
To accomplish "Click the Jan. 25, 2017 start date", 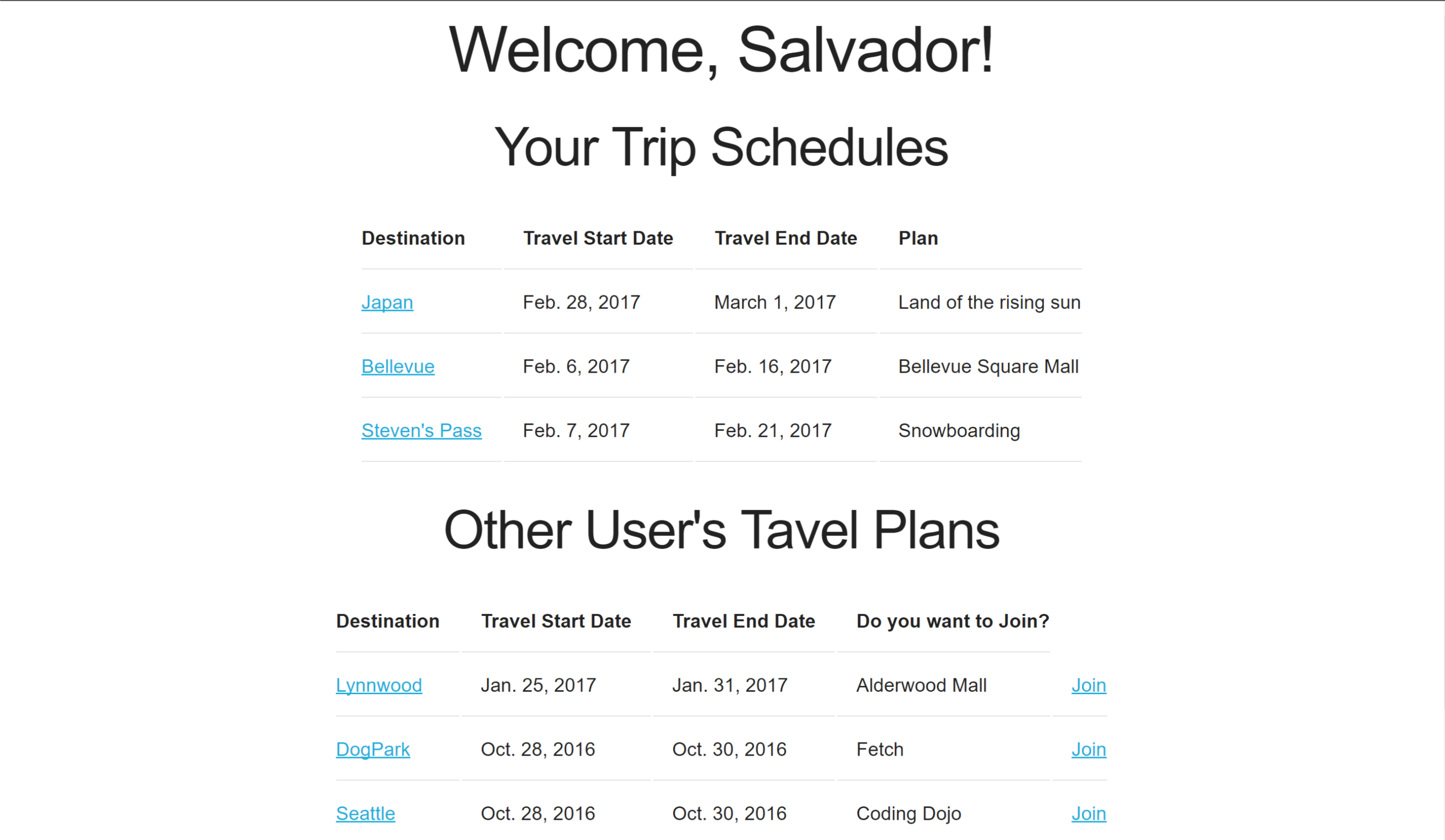I will coord(539,685).
